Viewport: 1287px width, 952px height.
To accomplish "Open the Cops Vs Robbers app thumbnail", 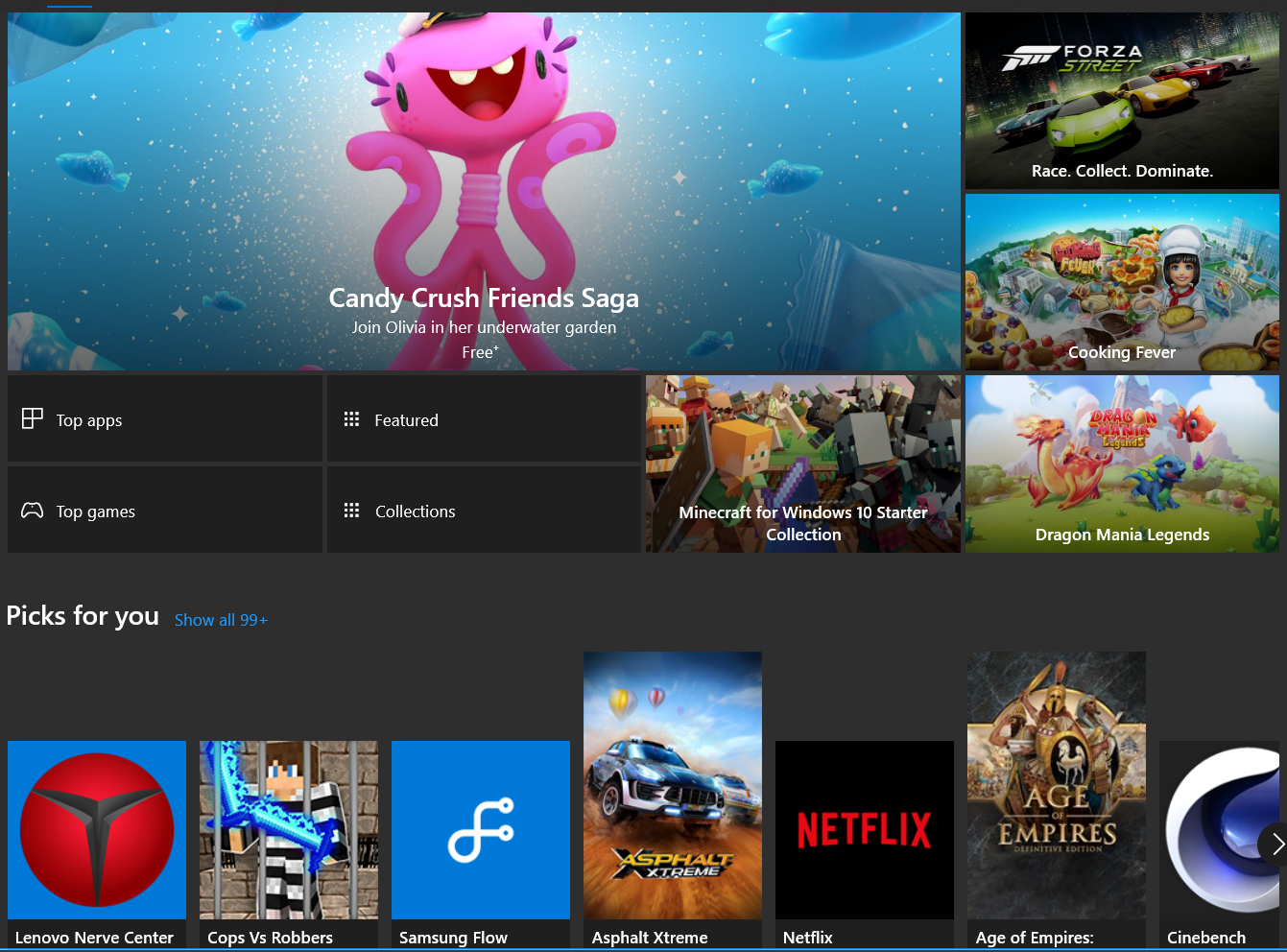I will (x=289, y=830).
